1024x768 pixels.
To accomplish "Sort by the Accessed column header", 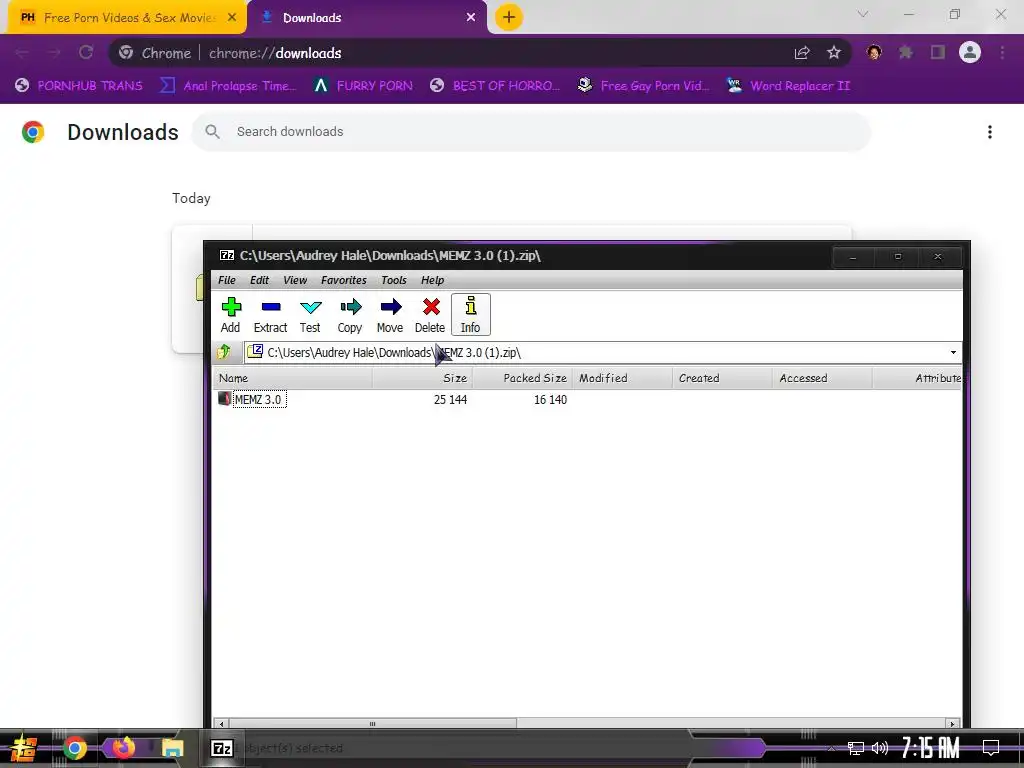I will click(822, 378).
